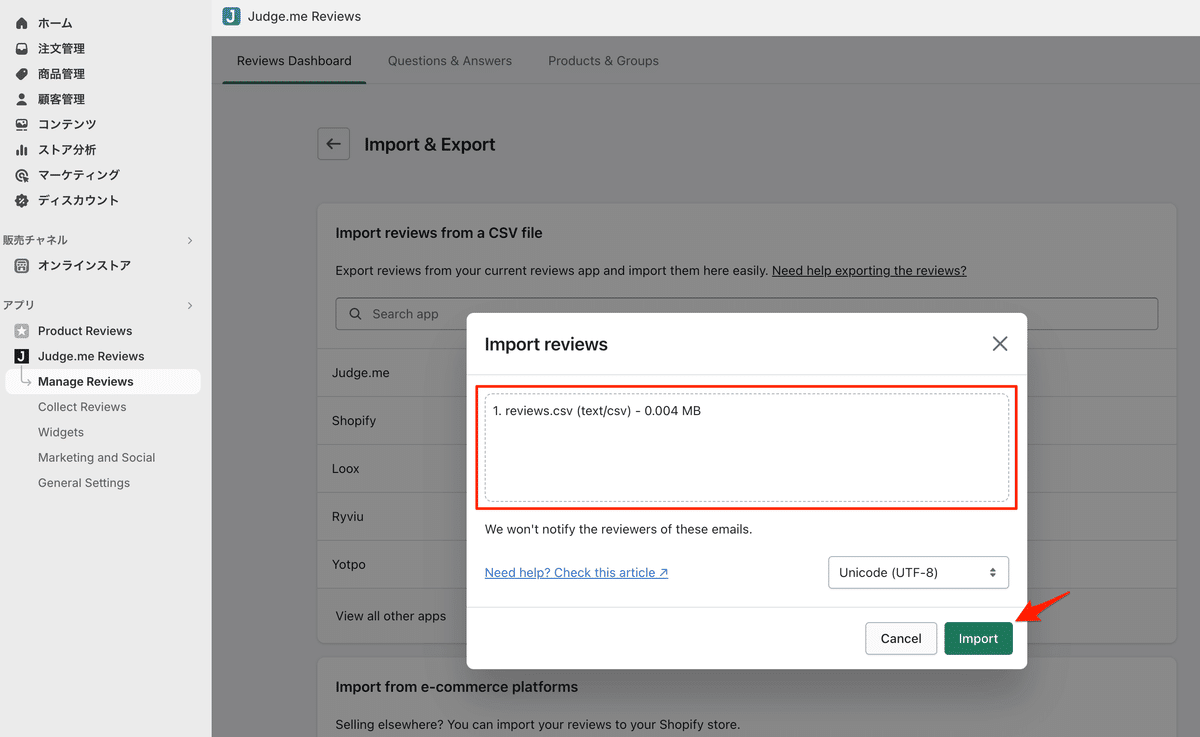
Task: Click the ホーム label in the sidebar
Action: [x=55, y=23]
